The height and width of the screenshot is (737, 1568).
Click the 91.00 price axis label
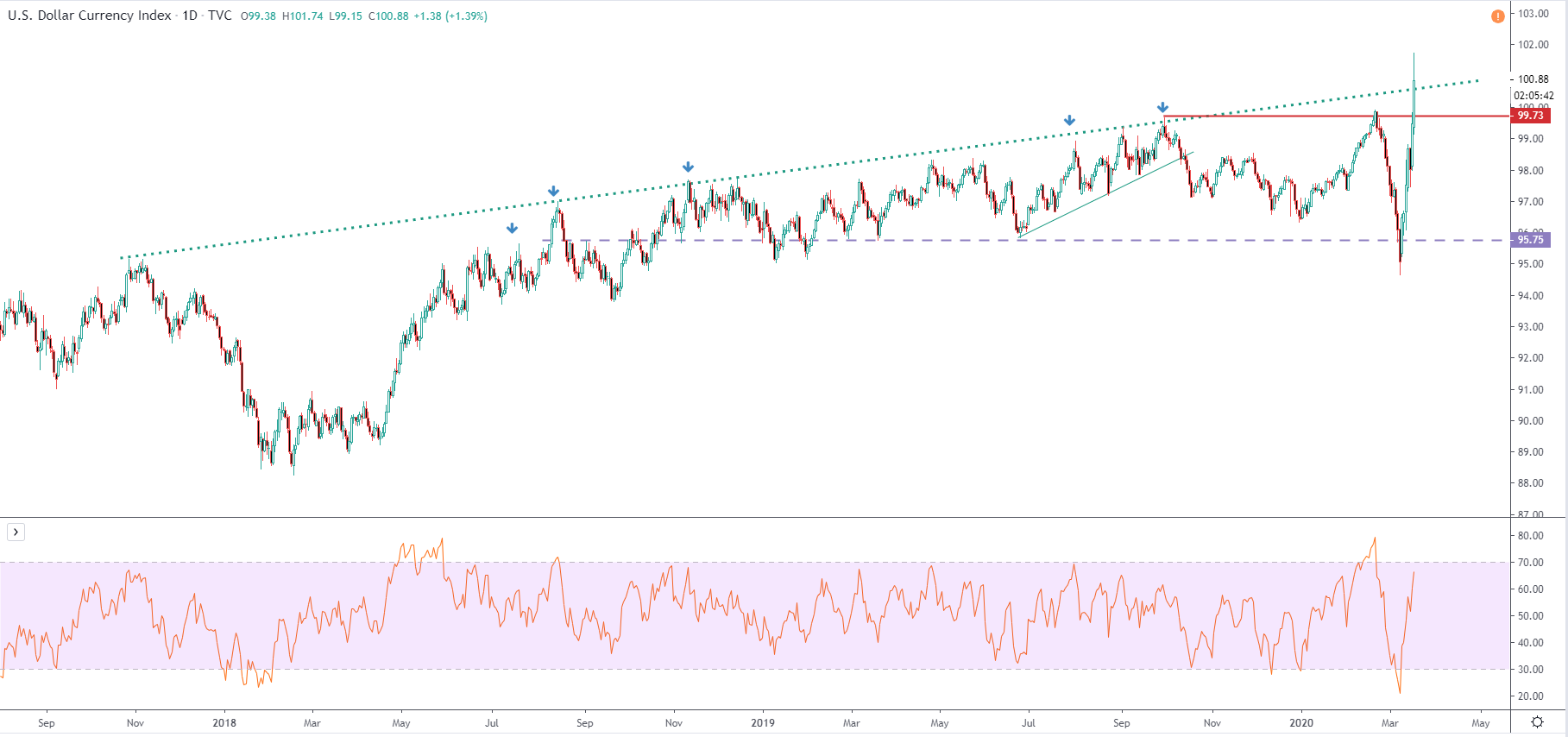(1532, 390)
